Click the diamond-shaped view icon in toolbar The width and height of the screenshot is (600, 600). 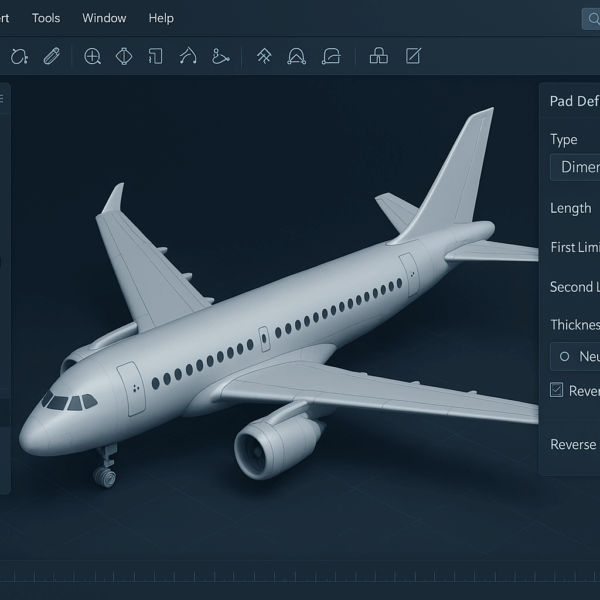[x=124, y=57]
